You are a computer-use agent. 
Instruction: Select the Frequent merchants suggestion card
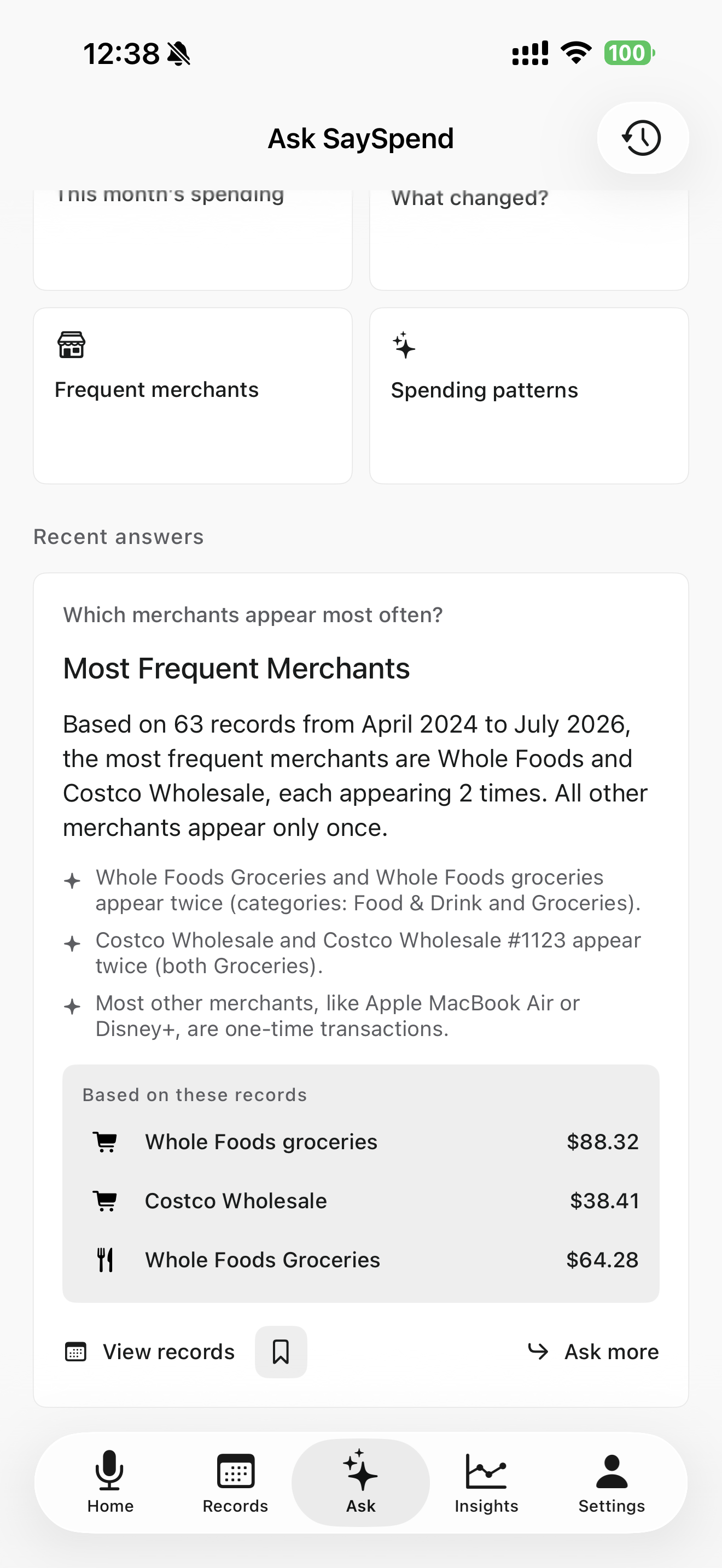pos(193,396)
